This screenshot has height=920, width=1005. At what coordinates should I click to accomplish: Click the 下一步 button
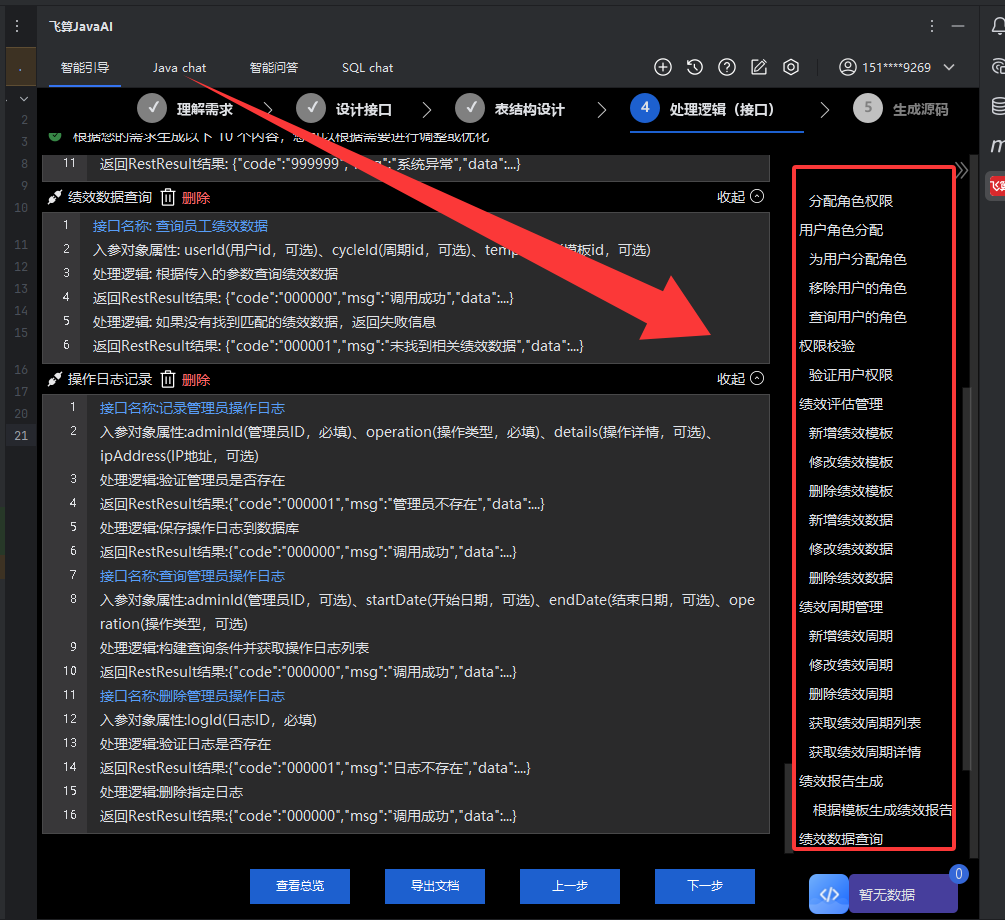click(705, 886)
